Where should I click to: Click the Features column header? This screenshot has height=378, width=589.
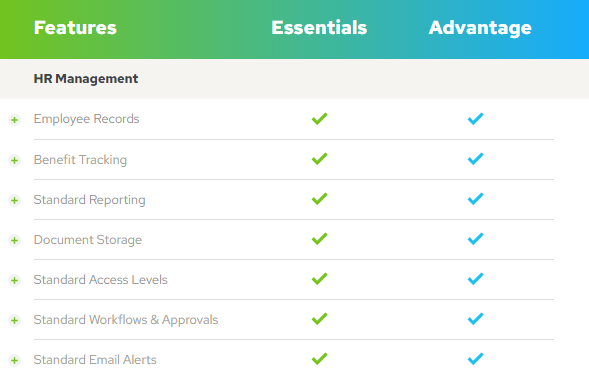click(75, 28)
